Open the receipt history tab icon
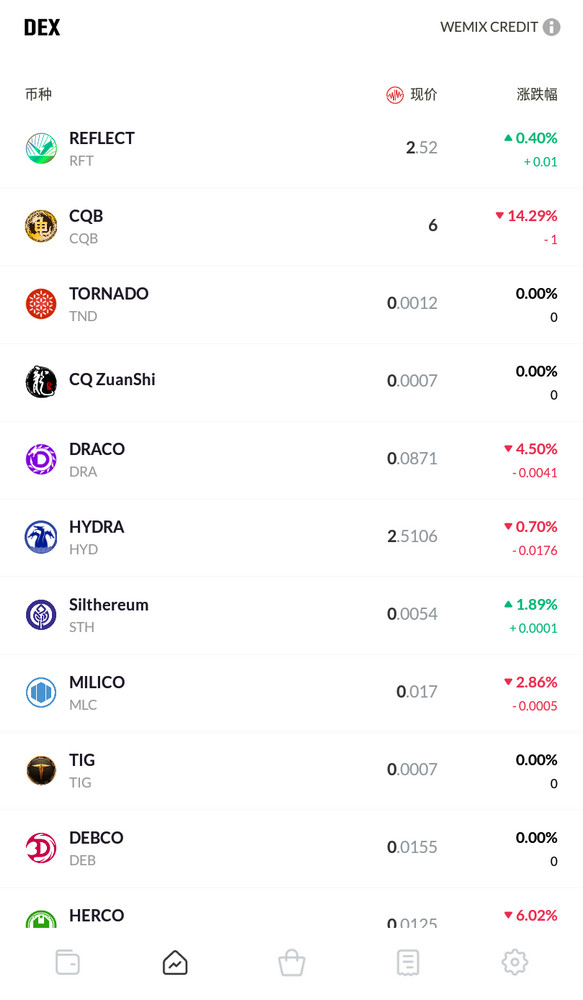583x1000 pixels. [x=408, y=962]
